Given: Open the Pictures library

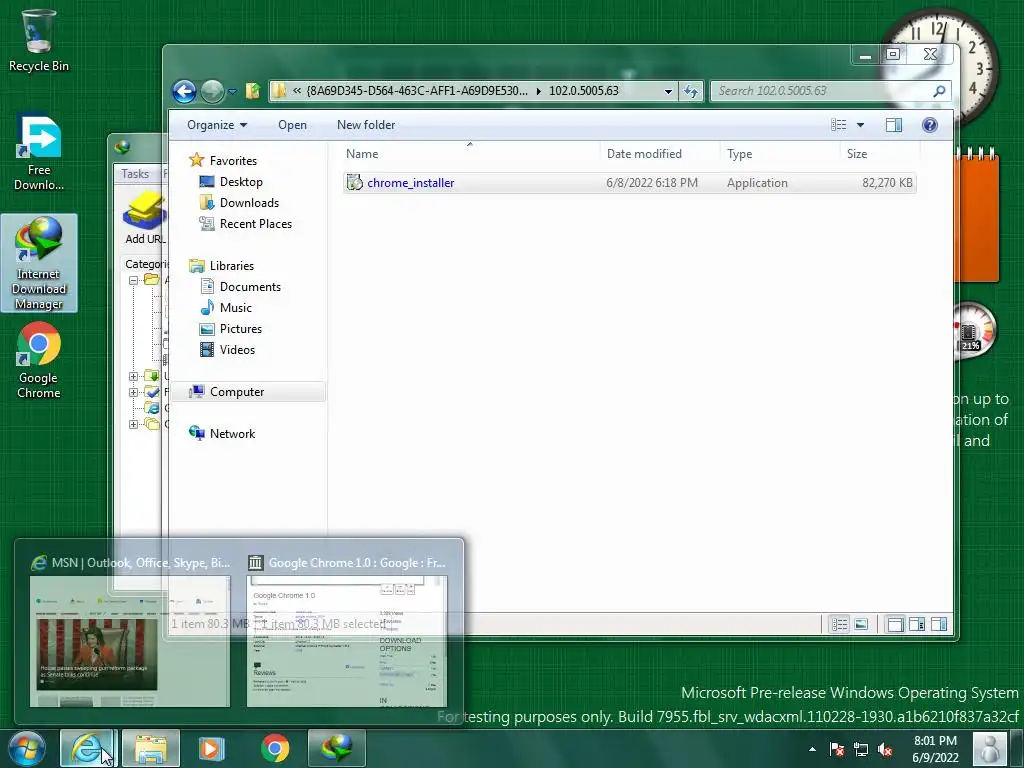Looking at the screenshot, I should [x=240, y=328].
